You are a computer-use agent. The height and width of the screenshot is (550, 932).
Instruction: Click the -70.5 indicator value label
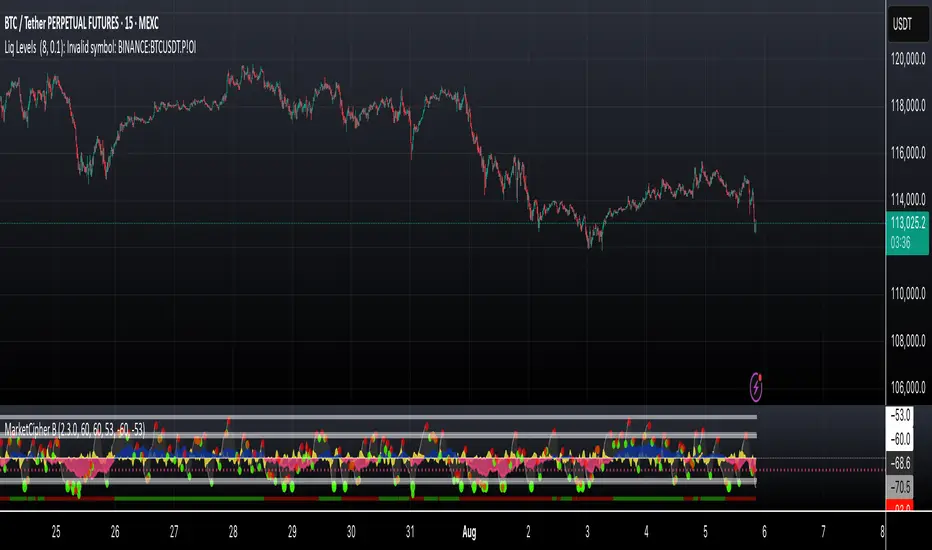pos(906,489)
